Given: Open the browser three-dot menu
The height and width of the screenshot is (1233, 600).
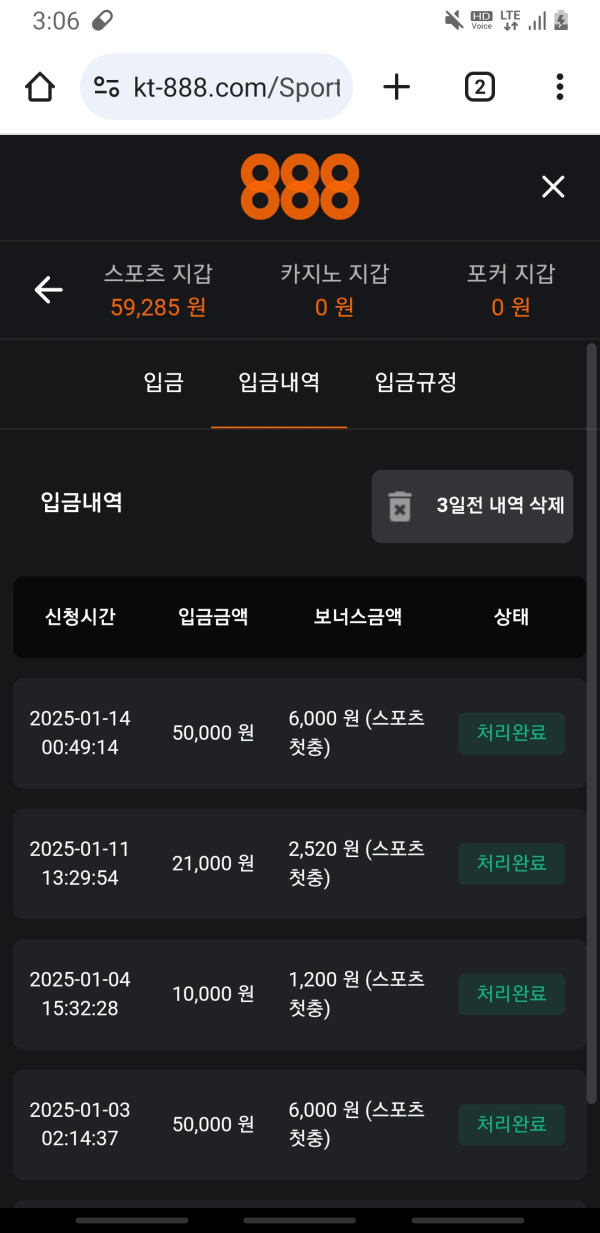Looking at the screenshot, I should click(560, 87).
